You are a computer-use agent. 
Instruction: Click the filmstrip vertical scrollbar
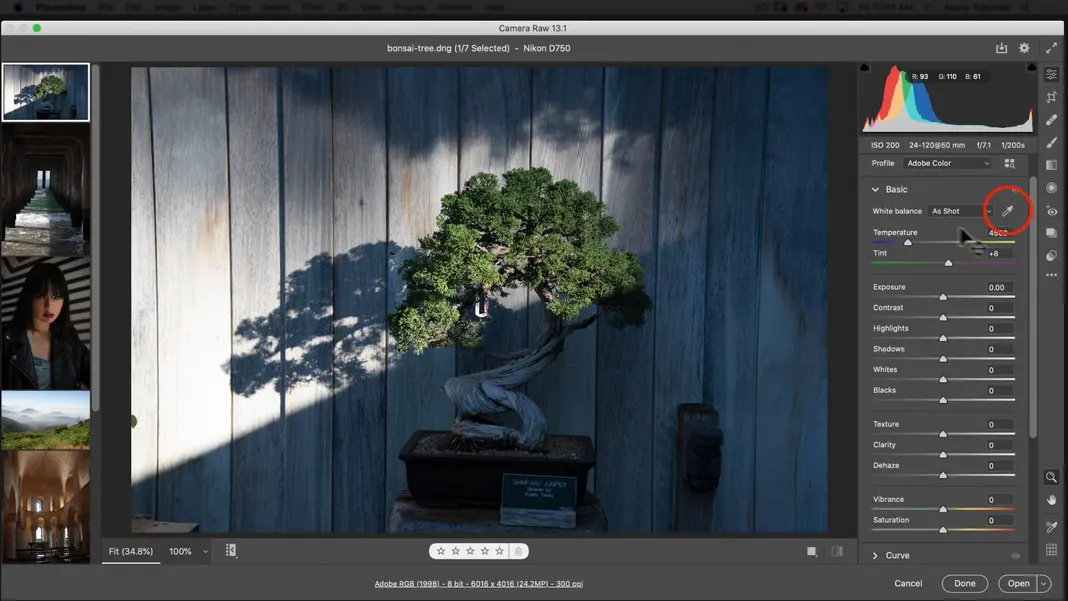pyautogui.click(x=96, y=238)
